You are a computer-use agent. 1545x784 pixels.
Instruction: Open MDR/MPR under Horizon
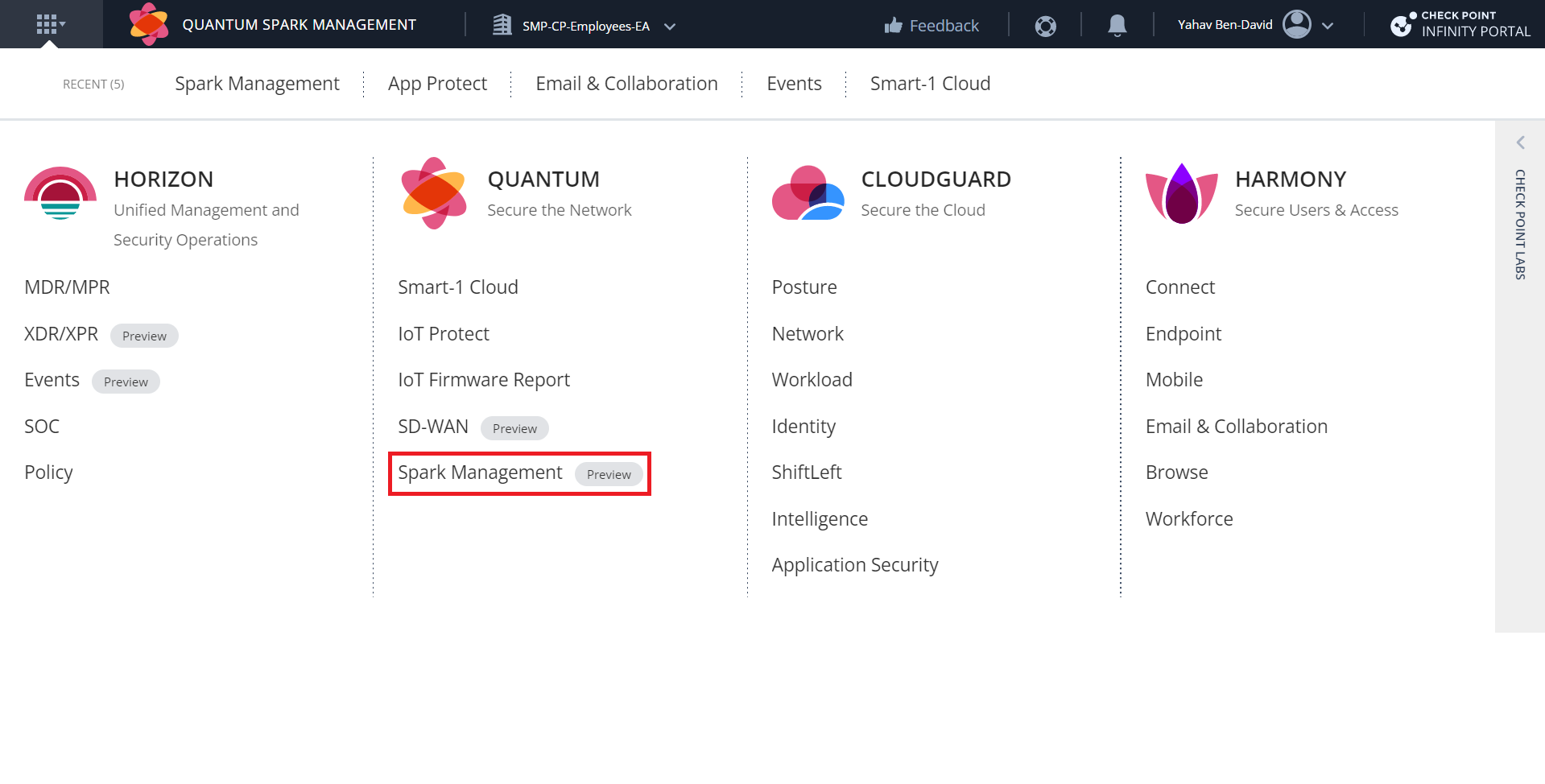[67, 287]
